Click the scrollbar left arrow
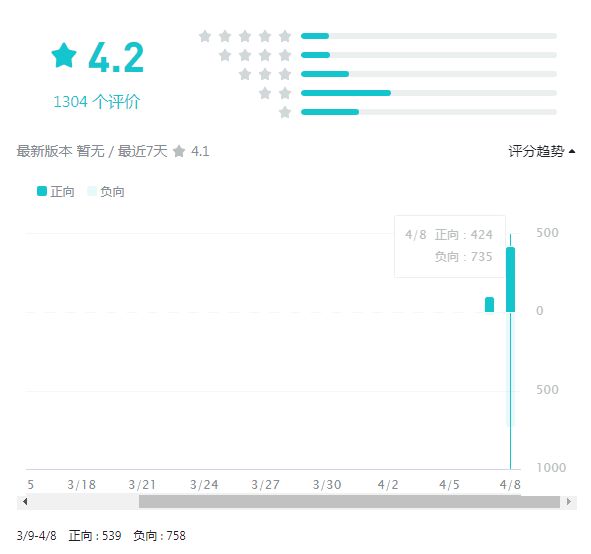Viewport: 591px width, 554px height. [x=25, y=502]
